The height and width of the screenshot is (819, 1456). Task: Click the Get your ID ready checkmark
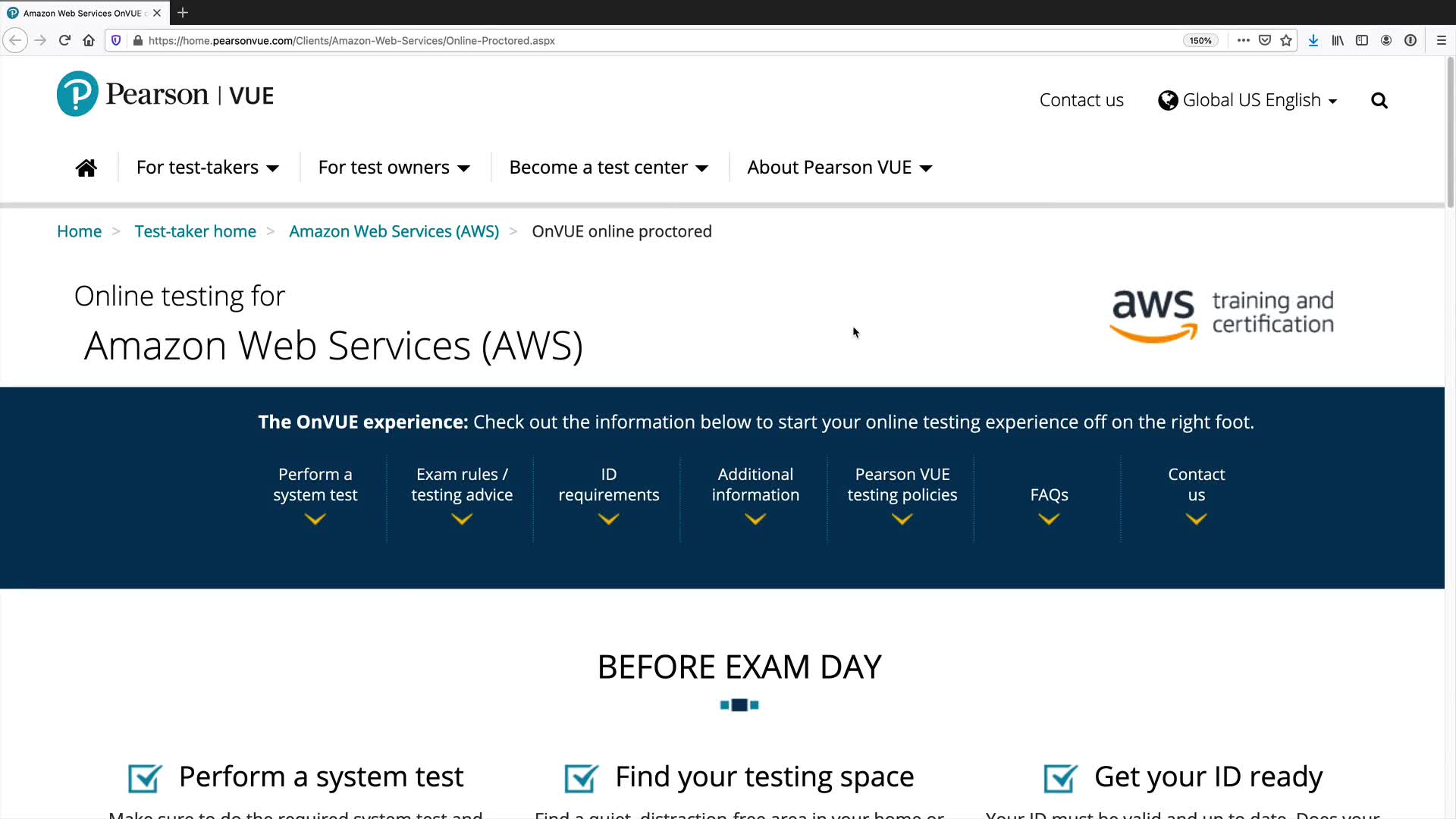(x=1060, y=778)
